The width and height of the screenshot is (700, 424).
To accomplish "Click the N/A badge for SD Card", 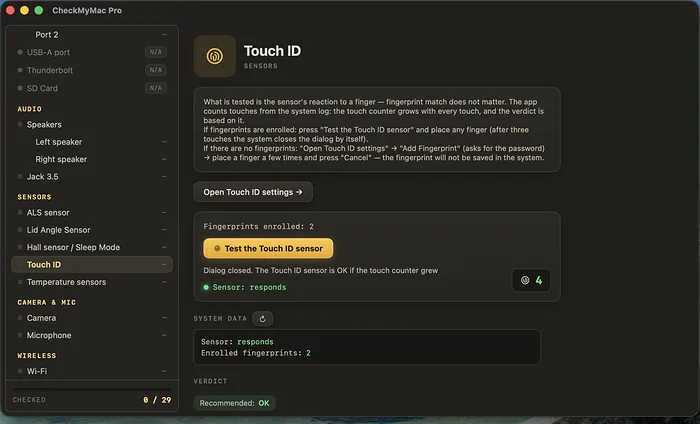I will pyautogui.click(x=156, y=88).
